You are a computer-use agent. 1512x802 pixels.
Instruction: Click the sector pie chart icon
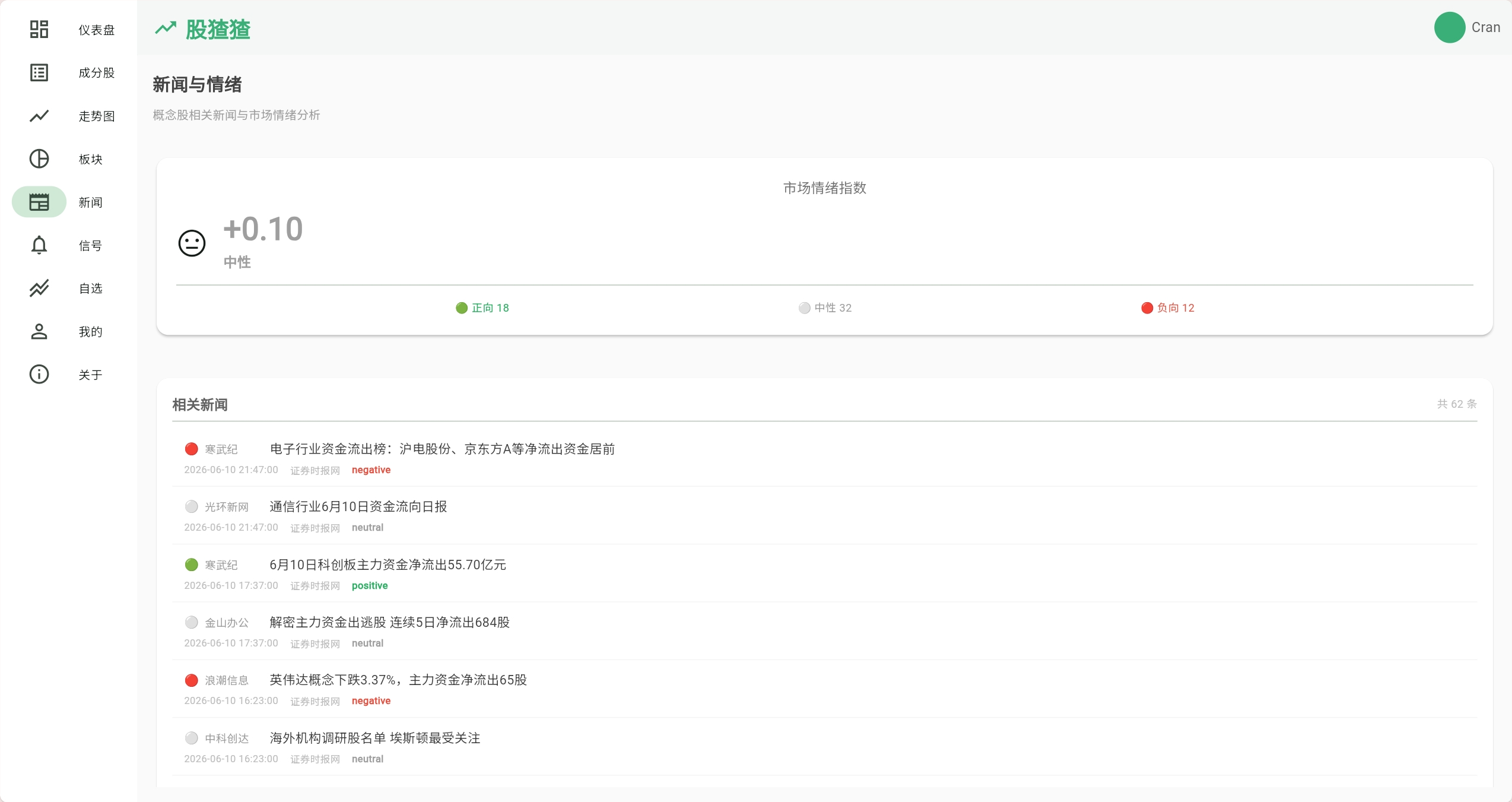coord(39,159)
